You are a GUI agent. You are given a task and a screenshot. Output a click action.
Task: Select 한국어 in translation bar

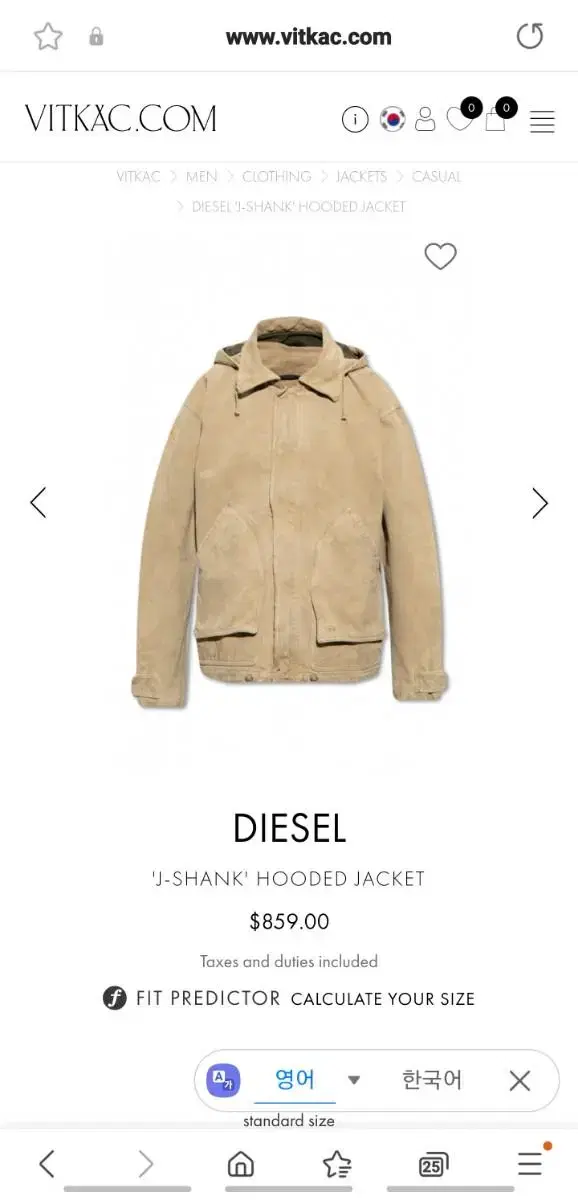(x=432, y=1080)
